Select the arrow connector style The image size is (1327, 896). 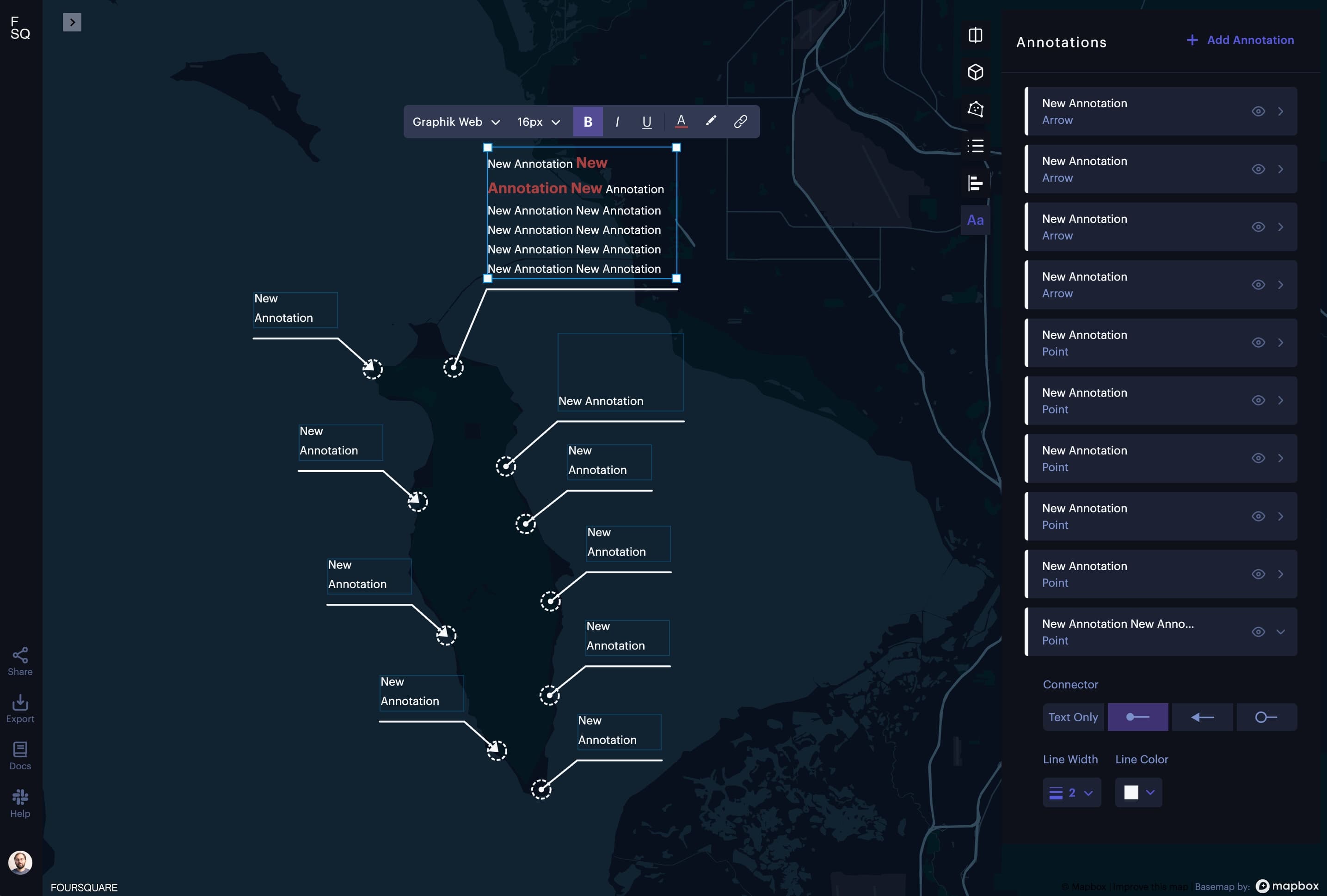(1202, 717)
